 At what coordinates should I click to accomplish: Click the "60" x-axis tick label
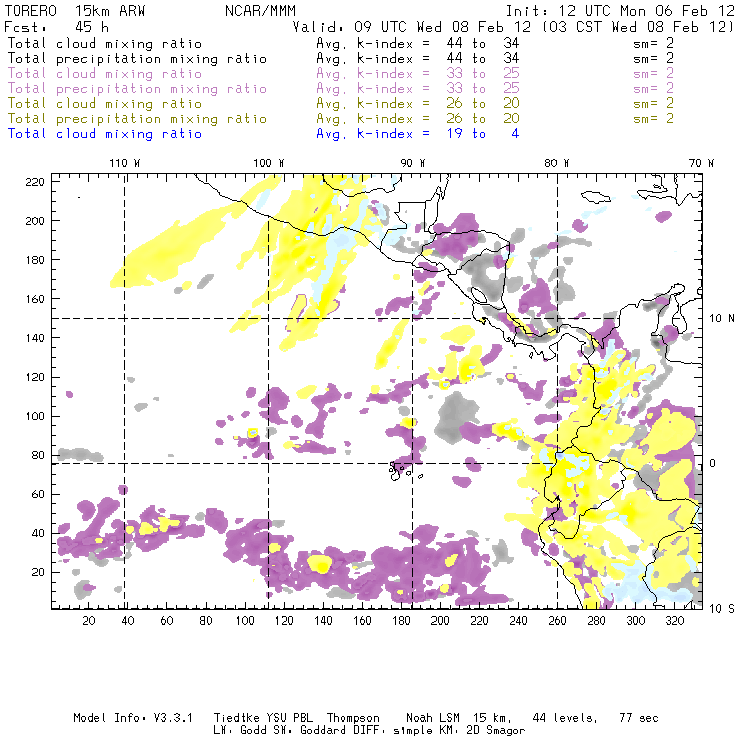(167, 621)
